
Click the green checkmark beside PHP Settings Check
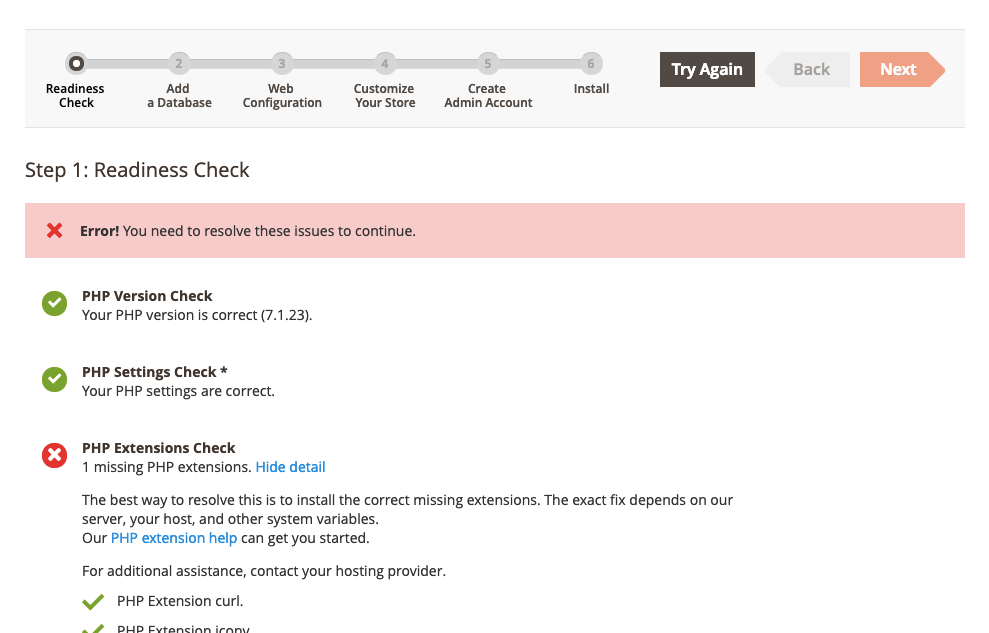pos(54,380)
